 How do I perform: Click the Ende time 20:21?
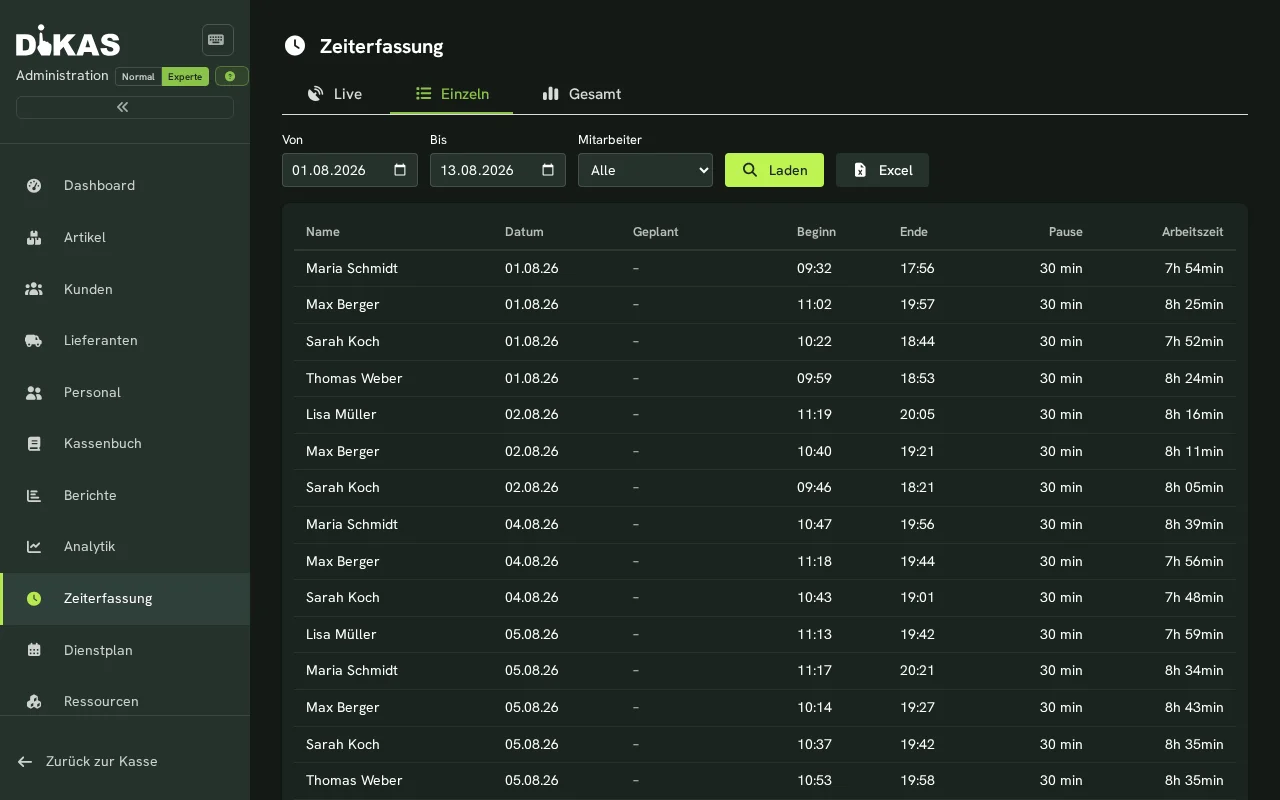coord(917,671)
